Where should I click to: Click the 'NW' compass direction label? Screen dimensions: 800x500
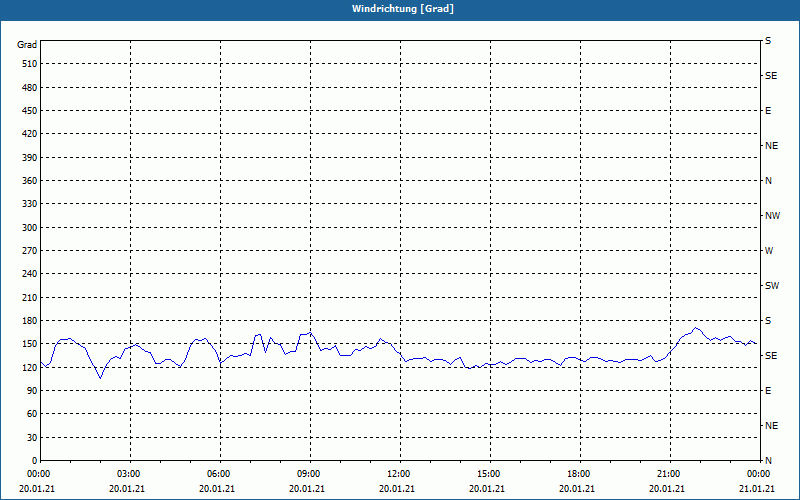coord(772,216)
